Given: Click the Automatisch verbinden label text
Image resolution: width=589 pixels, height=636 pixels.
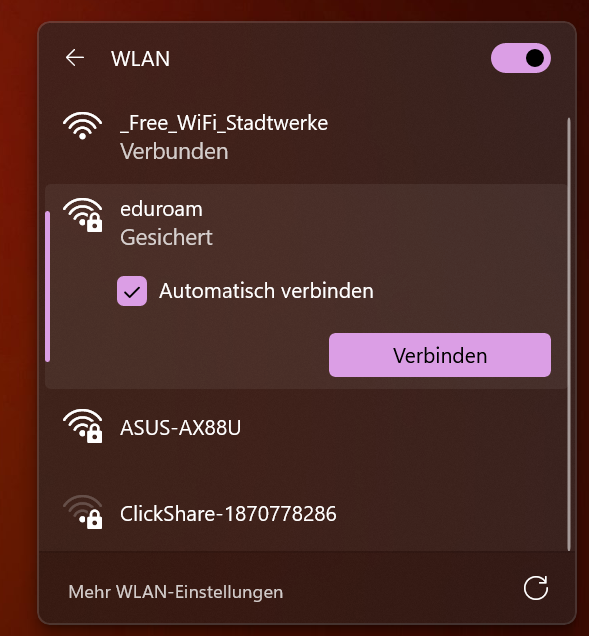Looking at the screenshot, I should pyautogui.click(x=266, y=291).
